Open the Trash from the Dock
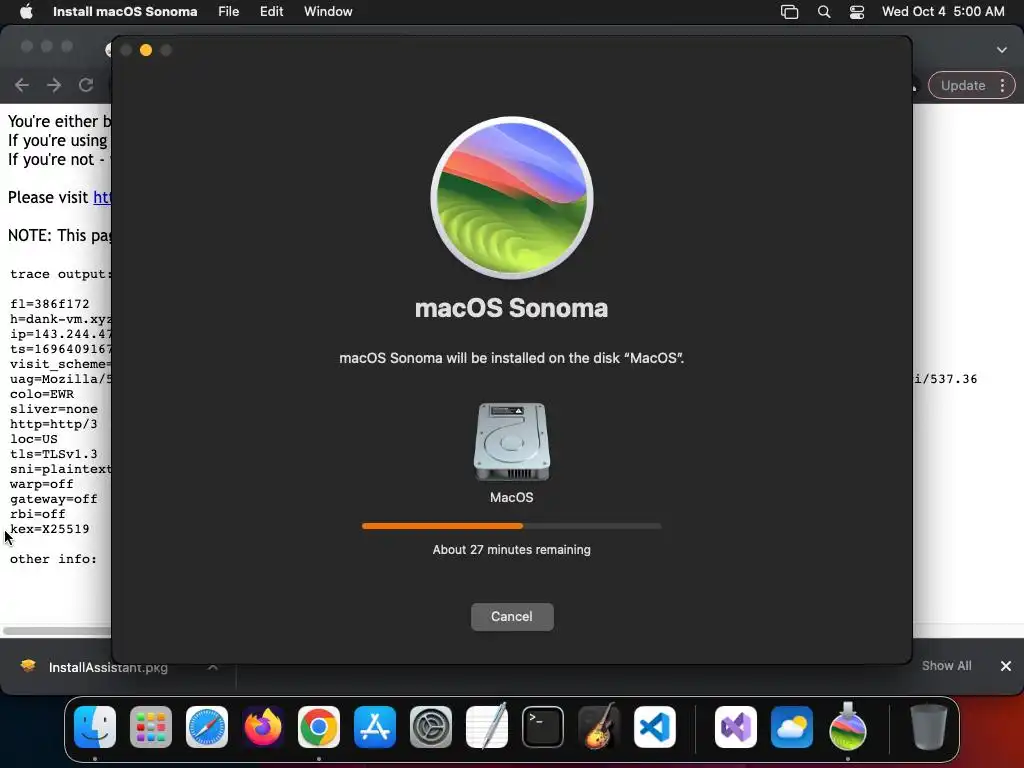This screenshot has height=768, width=1024. point(929,726)
